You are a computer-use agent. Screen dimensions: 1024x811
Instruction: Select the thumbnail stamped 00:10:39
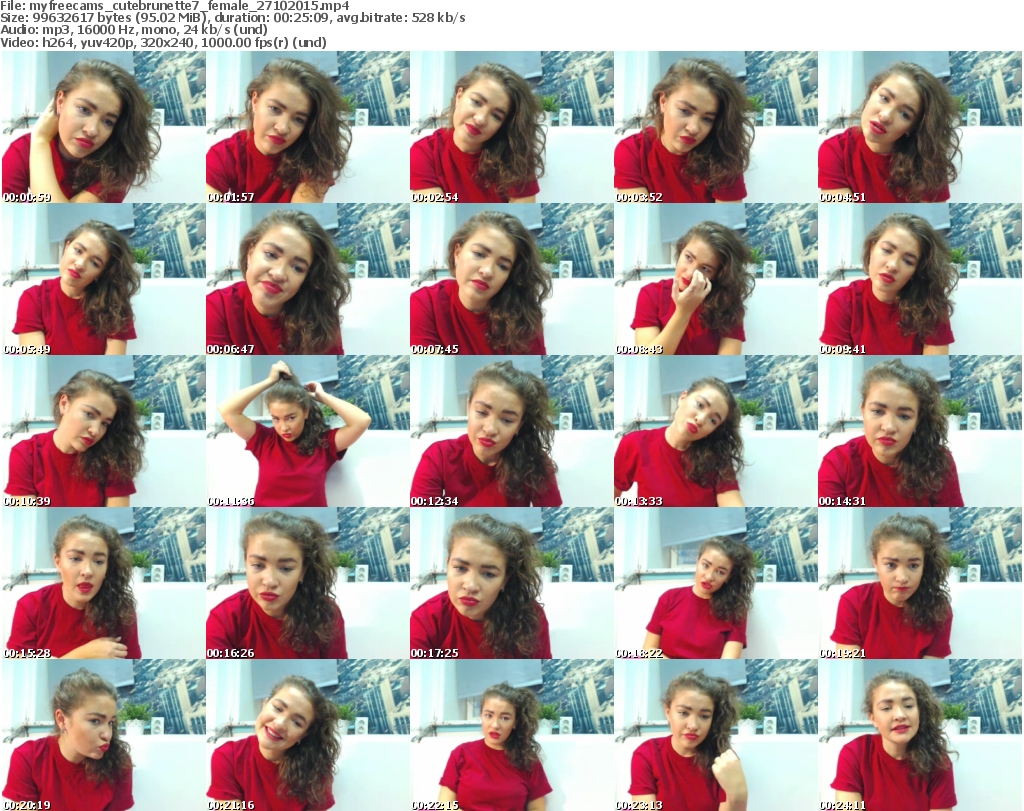(104, 431)
